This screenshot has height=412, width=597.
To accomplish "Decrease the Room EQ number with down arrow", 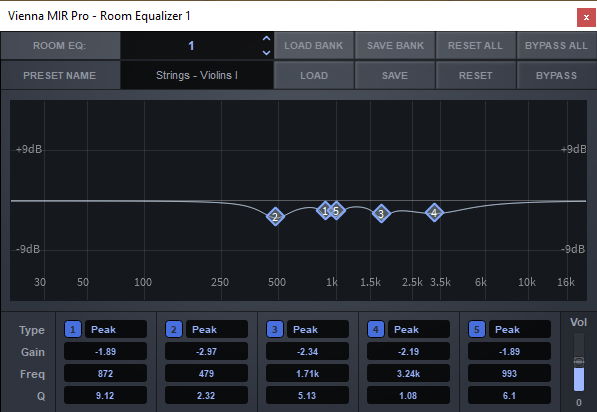I will point(267,53).
